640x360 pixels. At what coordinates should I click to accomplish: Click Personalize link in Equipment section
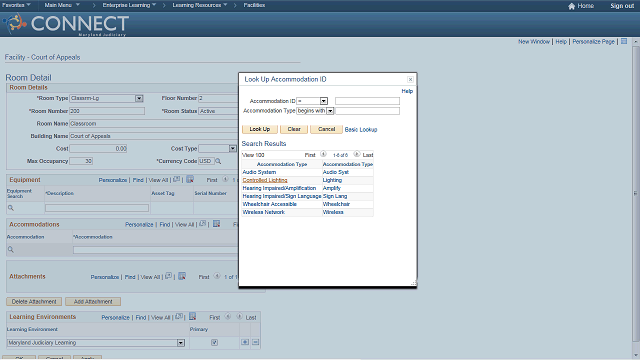point(113,180)
